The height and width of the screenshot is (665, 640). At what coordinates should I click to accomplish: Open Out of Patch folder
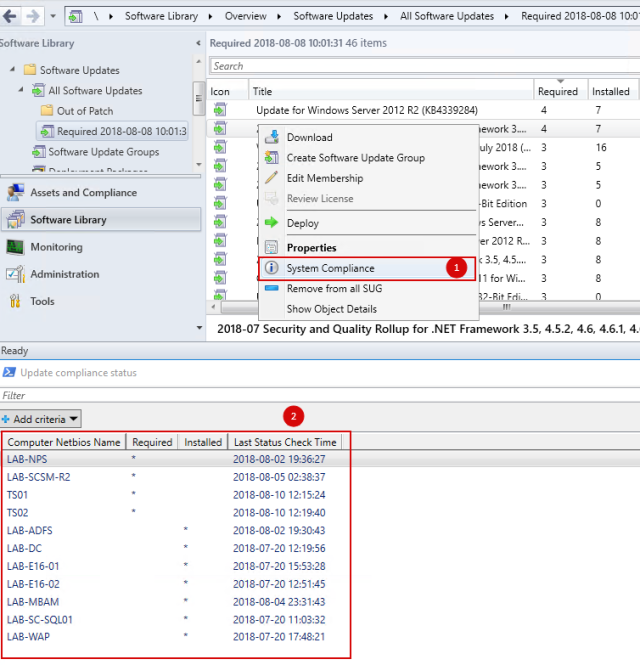point(85,111)
